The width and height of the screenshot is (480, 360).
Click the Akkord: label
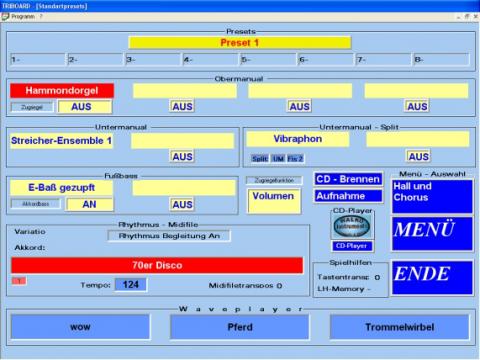[x=30, y=248]
